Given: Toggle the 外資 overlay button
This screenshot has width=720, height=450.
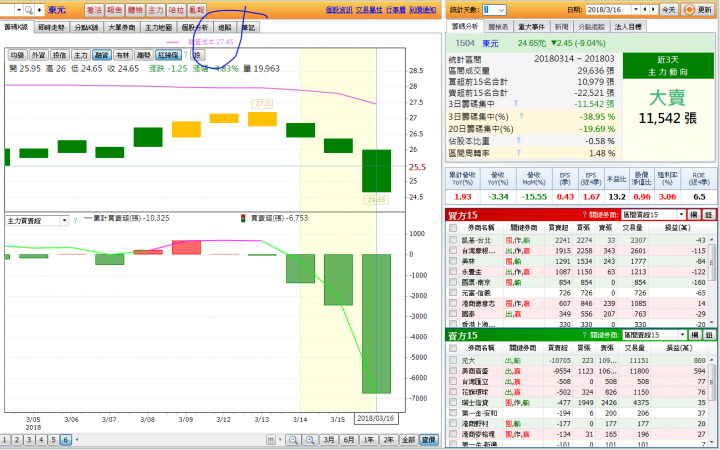Looking at the screenshot, I should tap(38, 55).
